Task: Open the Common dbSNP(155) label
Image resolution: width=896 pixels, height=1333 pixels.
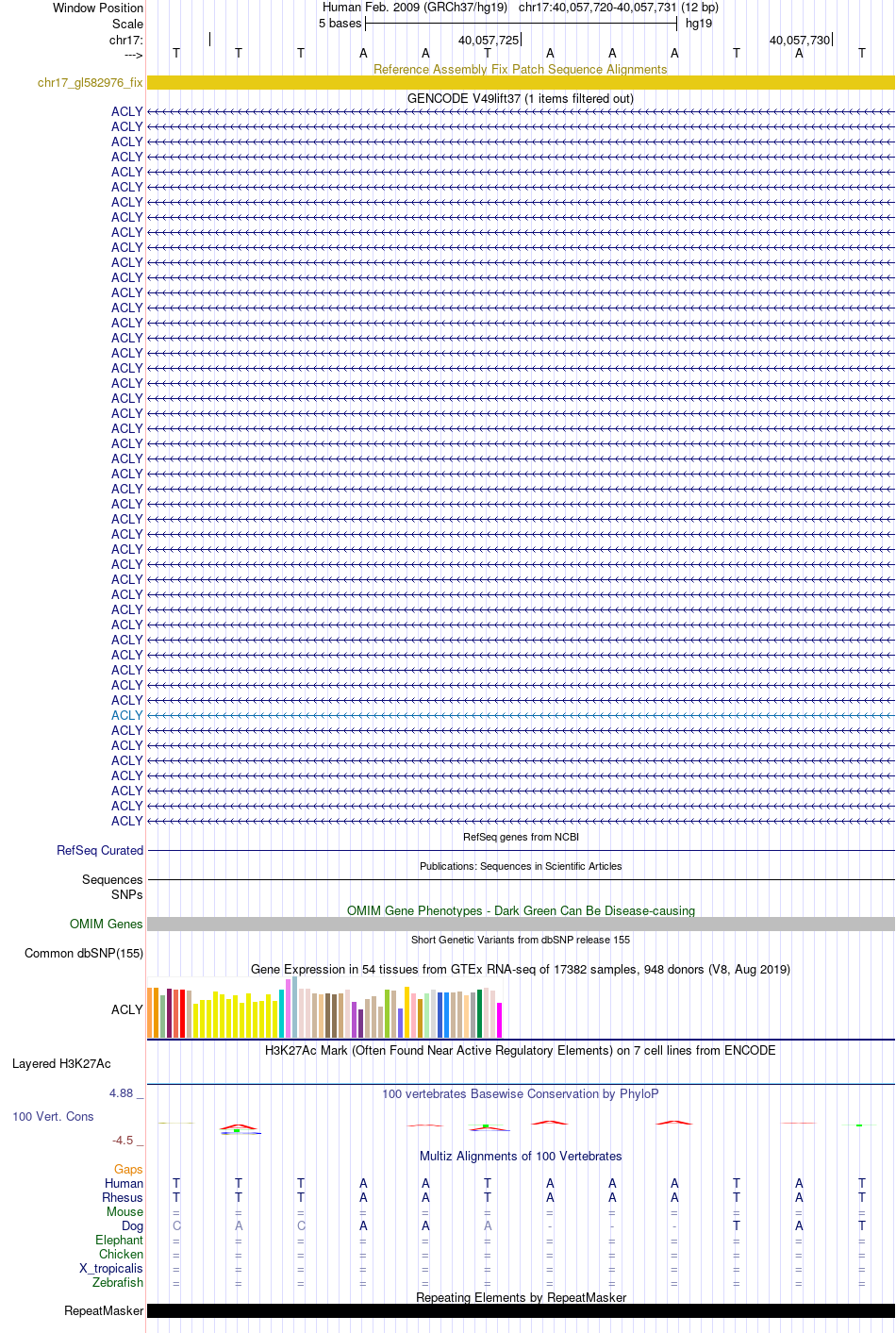Action: point(84,953)
